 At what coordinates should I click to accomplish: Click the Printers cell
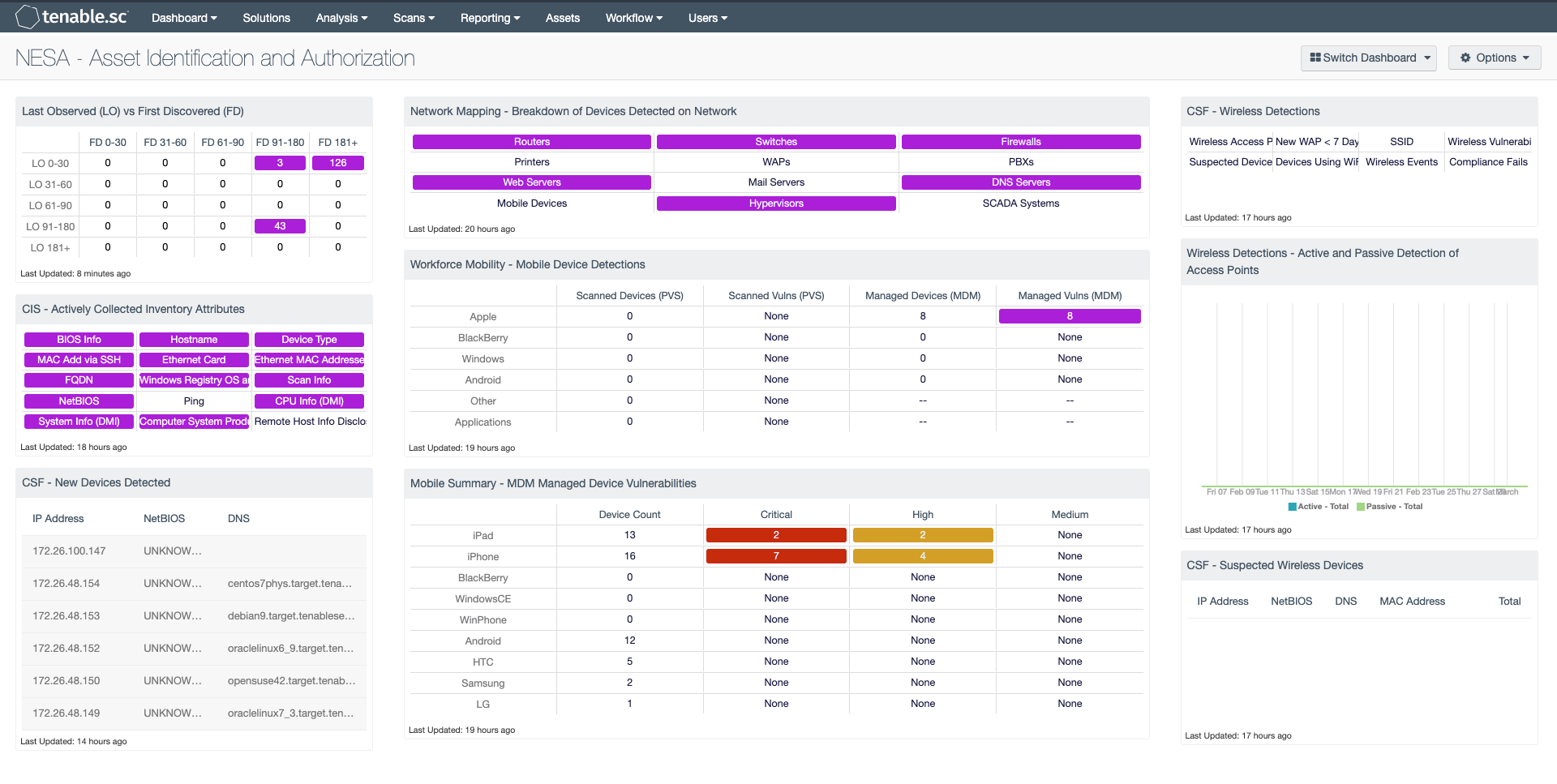click(x=532, y=162)
